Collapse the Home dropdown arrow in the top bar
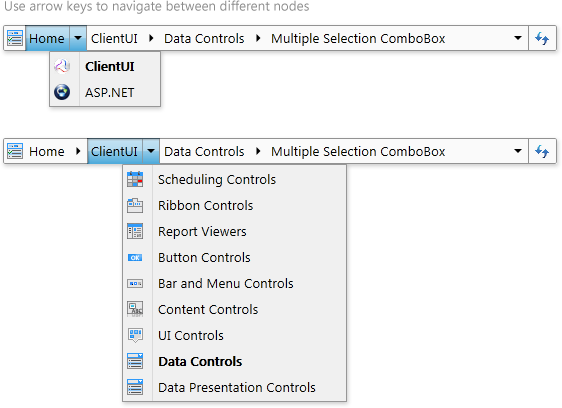This screenshot has height=408, width=562. (78, 38)
